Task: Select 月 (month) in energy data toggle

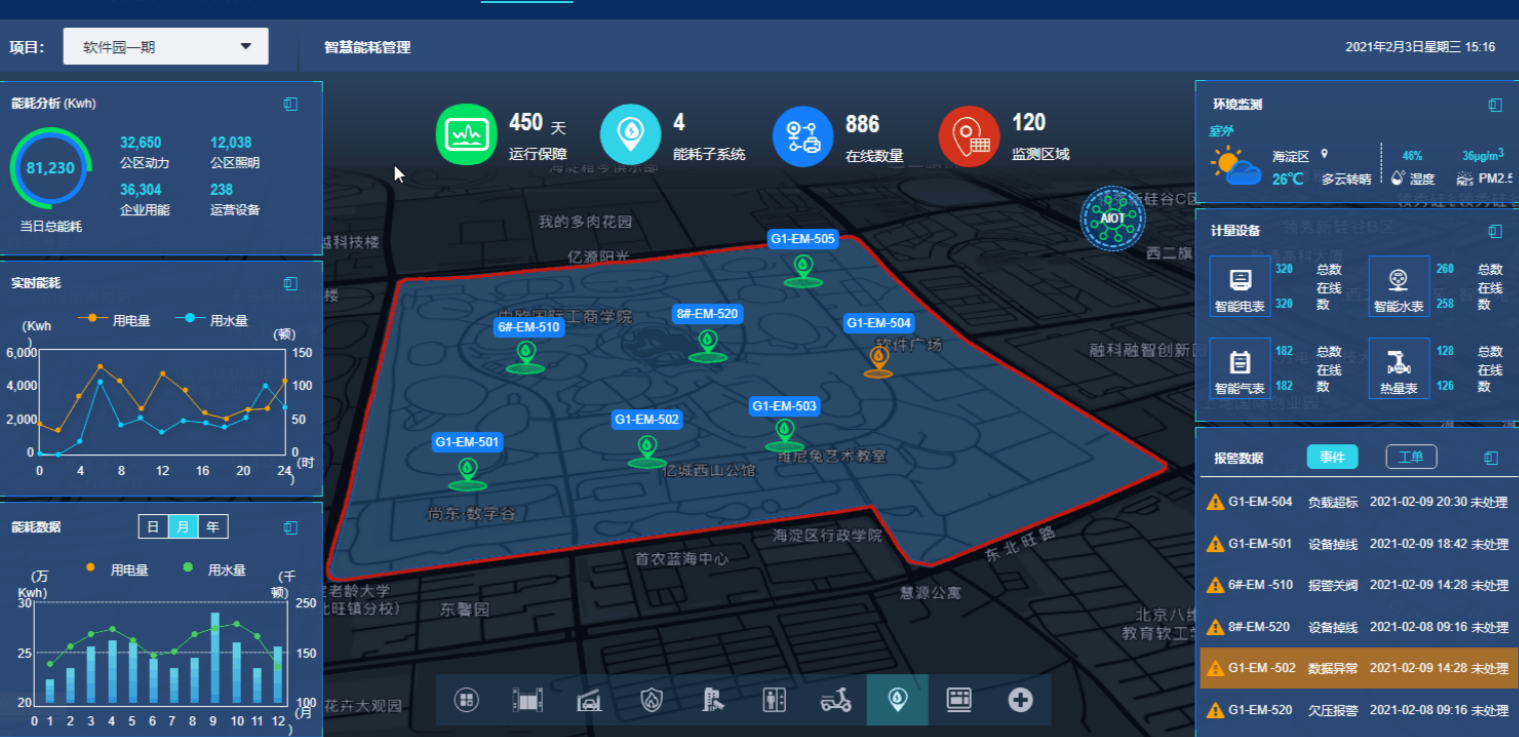Action: click(183, 527)
